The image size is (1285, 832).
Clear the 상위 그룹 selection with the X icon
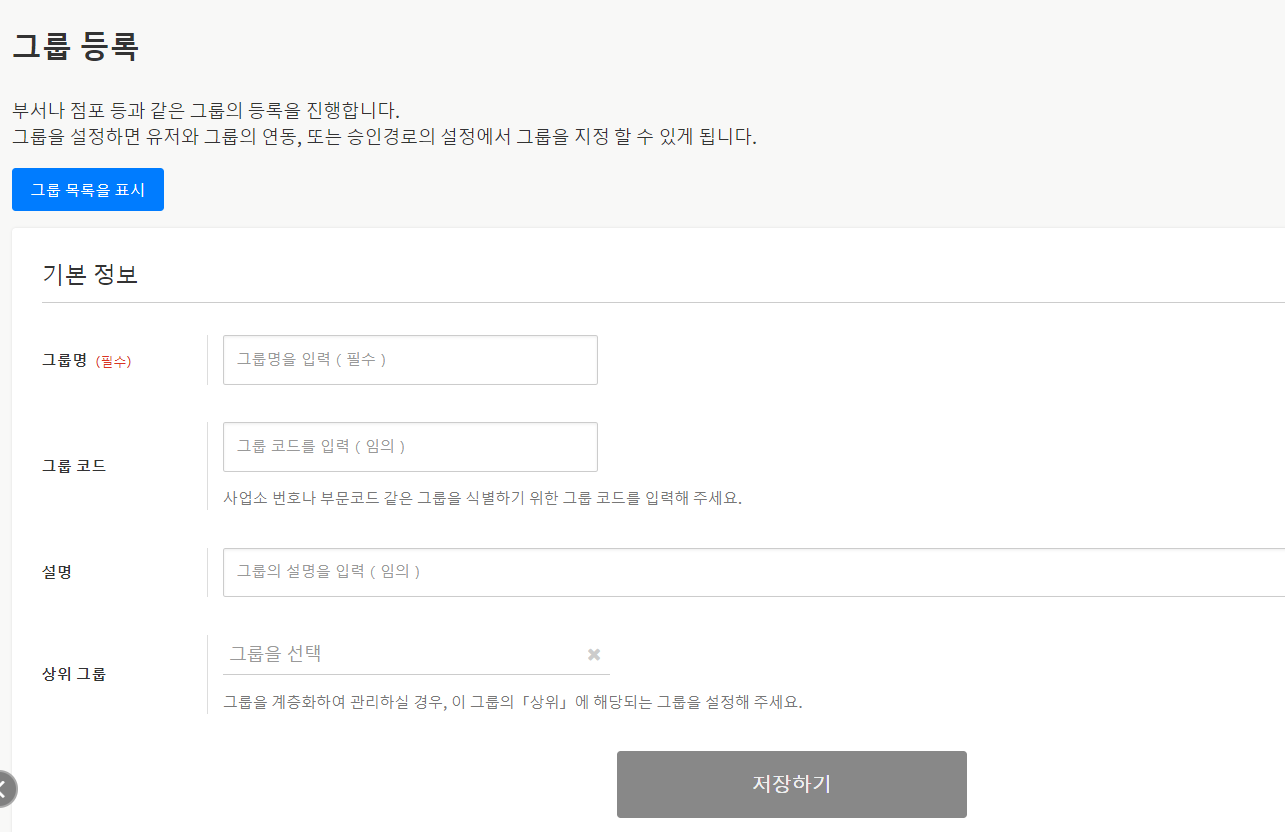point(594,655)
